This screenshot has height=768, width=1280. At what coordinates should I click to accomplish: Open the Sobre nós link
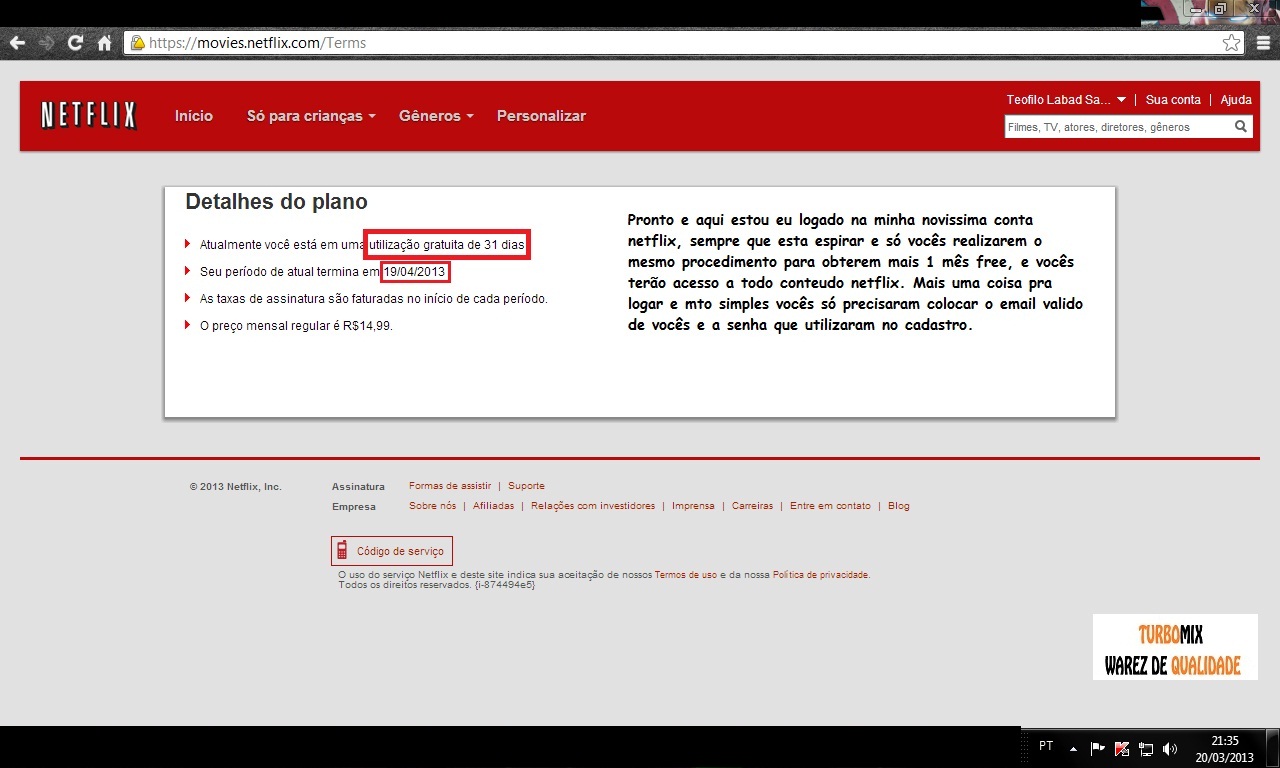pos(432,506)
